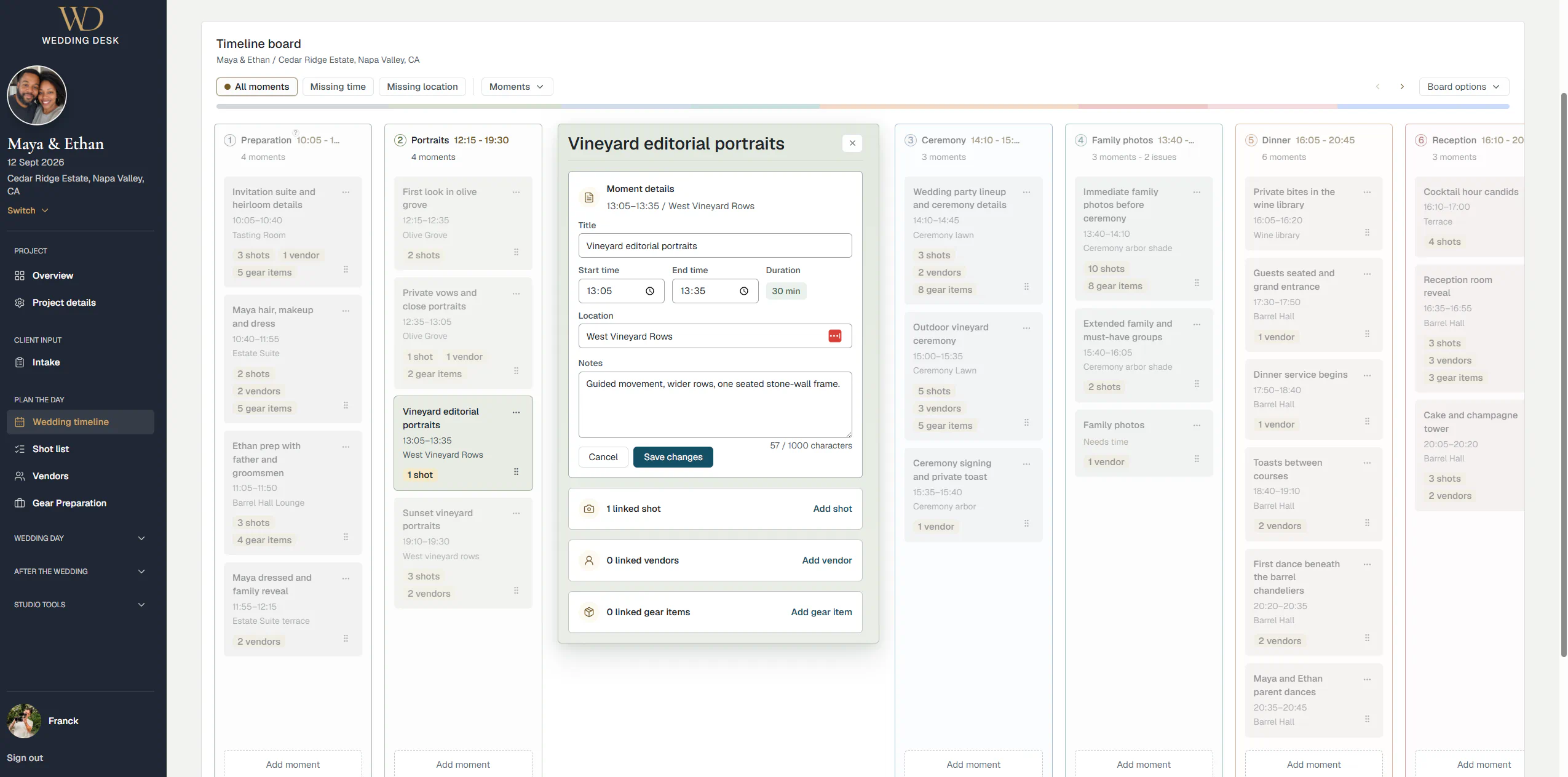Click the colored timeline progress bar
1568x777 pixels.
(862, 106)
